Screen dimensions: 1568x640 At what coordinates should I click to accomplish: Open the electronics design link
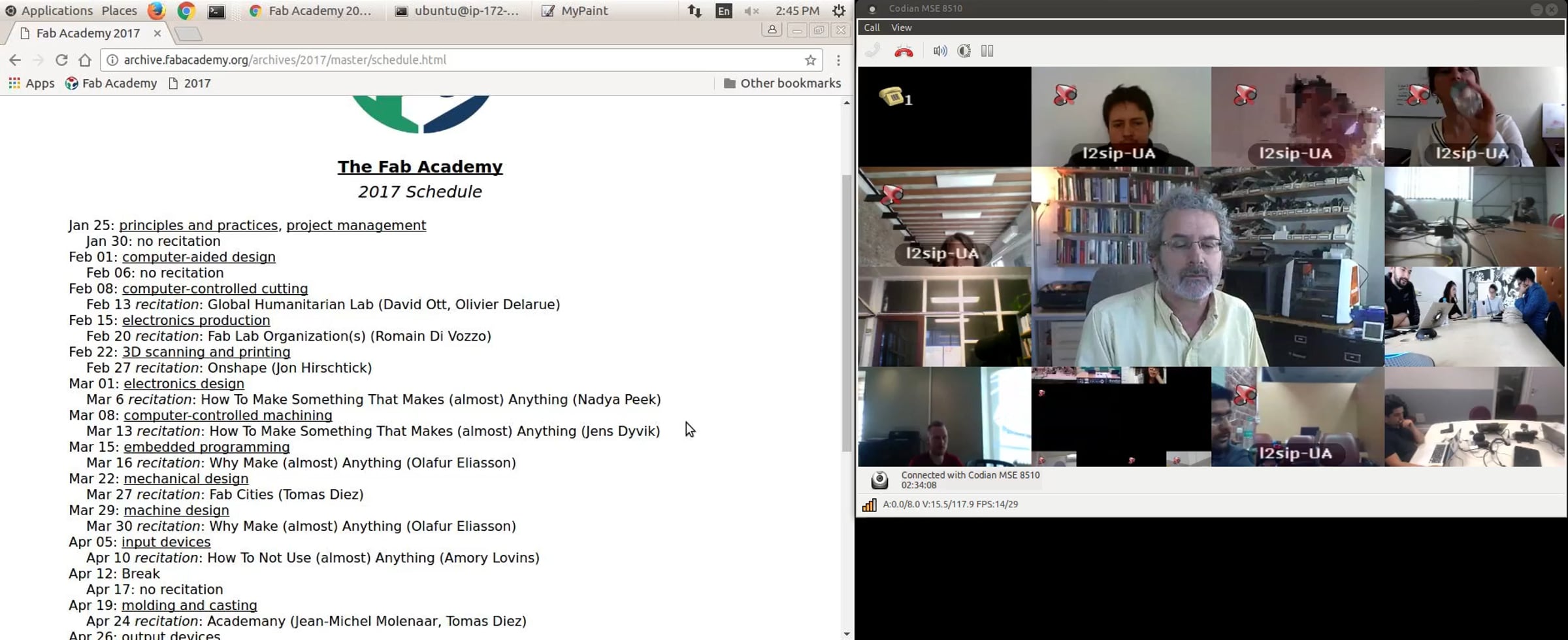coord(184,384)
